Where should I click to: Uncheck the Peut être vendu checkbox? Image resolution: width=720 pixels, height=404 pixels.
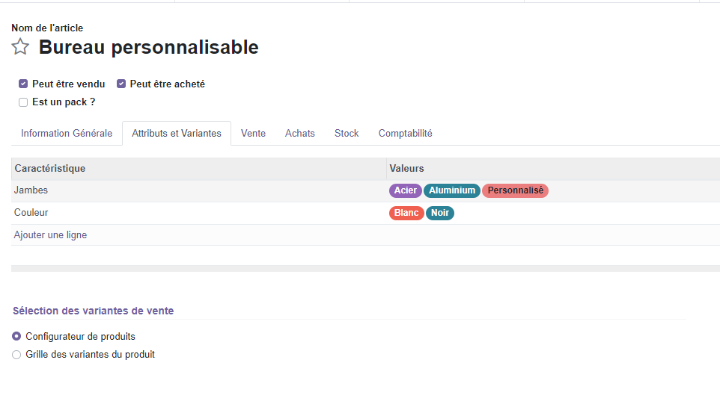[x=23, y=84]
